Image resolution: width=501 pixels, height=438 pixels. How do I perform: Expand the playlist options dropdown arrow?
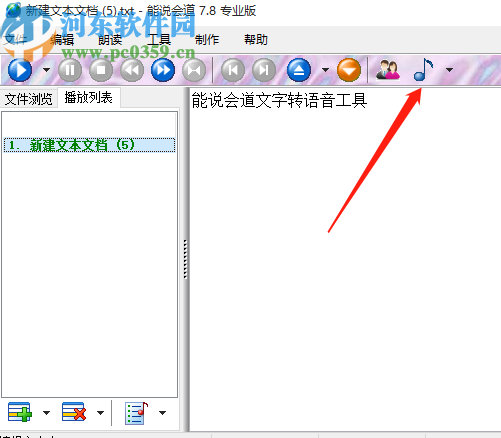[x=162, y=413]
